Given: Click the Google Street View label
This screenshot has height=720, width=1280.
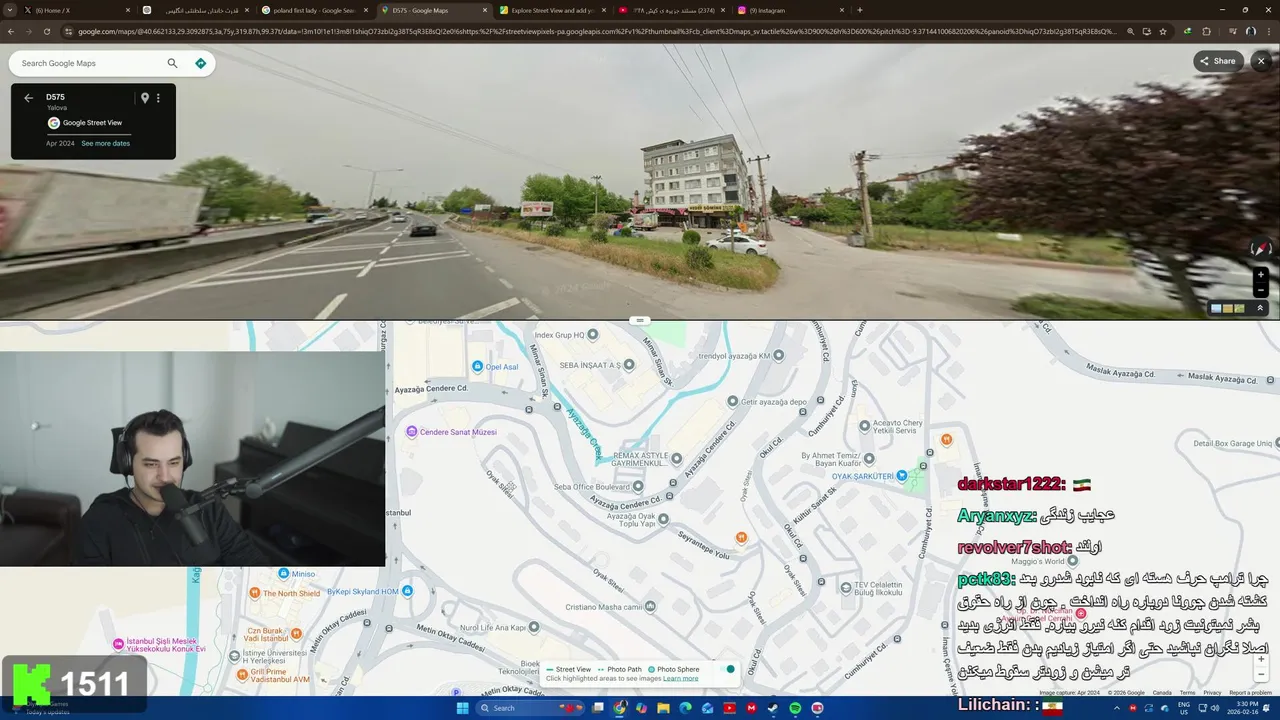Looking at the screenshot, I should [92, 123].
